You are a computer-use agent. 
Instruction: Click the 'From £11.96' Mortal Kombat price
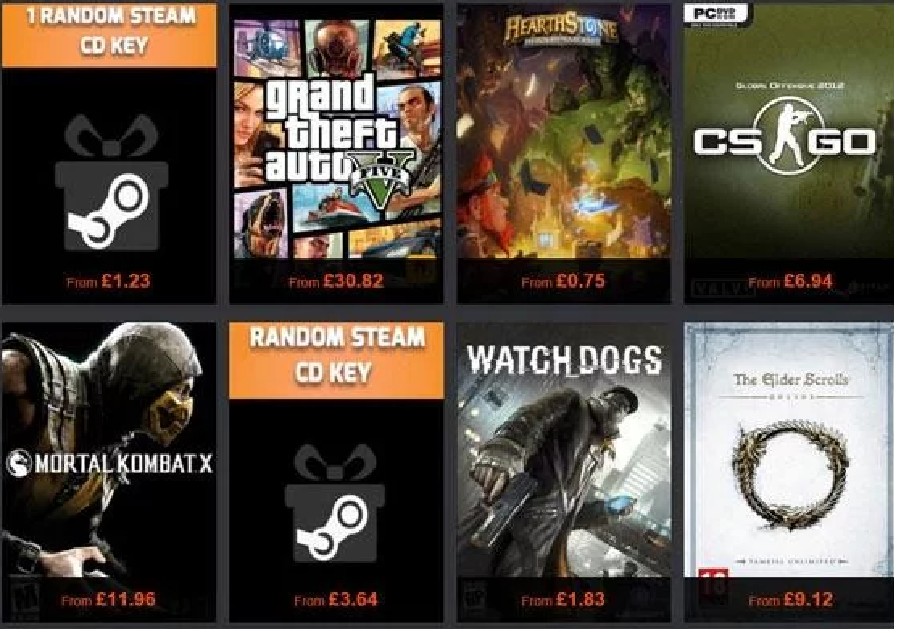pos(108,599)
